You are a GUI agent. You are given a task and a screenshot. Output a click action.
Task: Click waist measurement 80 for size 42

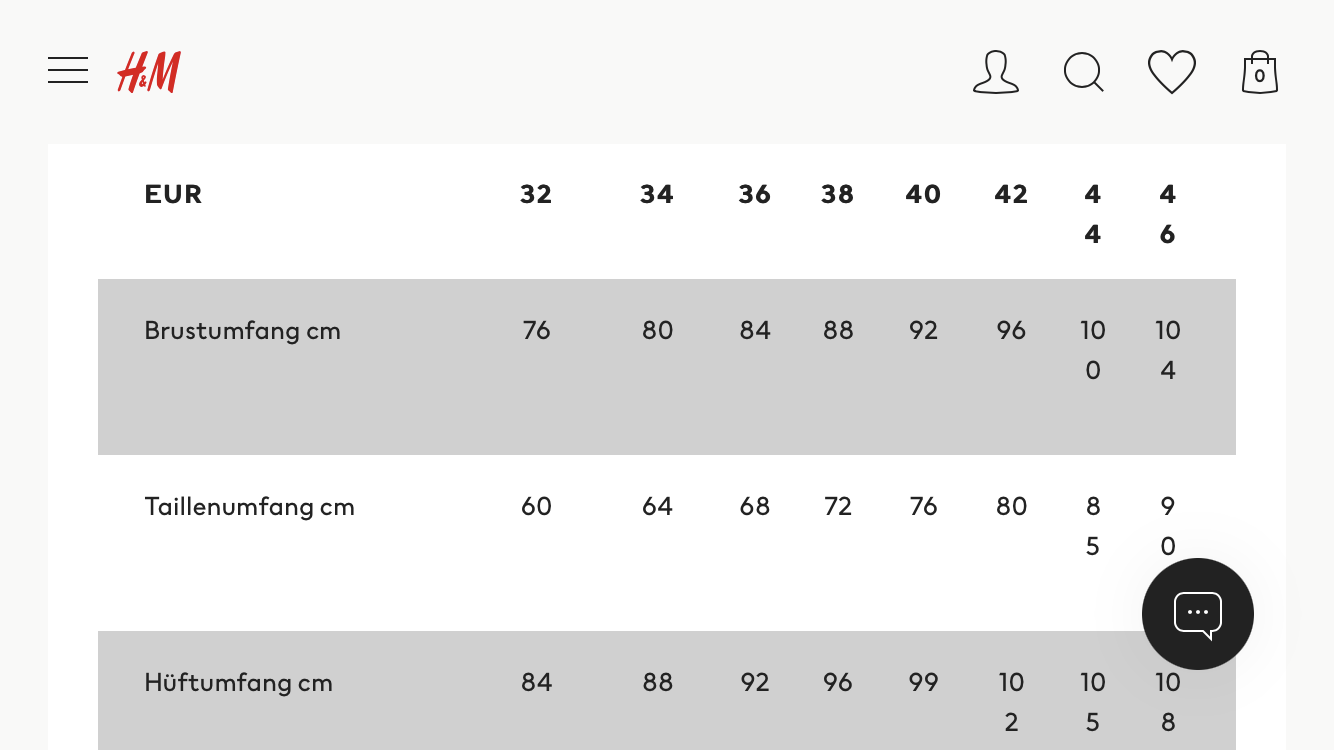1011,506
